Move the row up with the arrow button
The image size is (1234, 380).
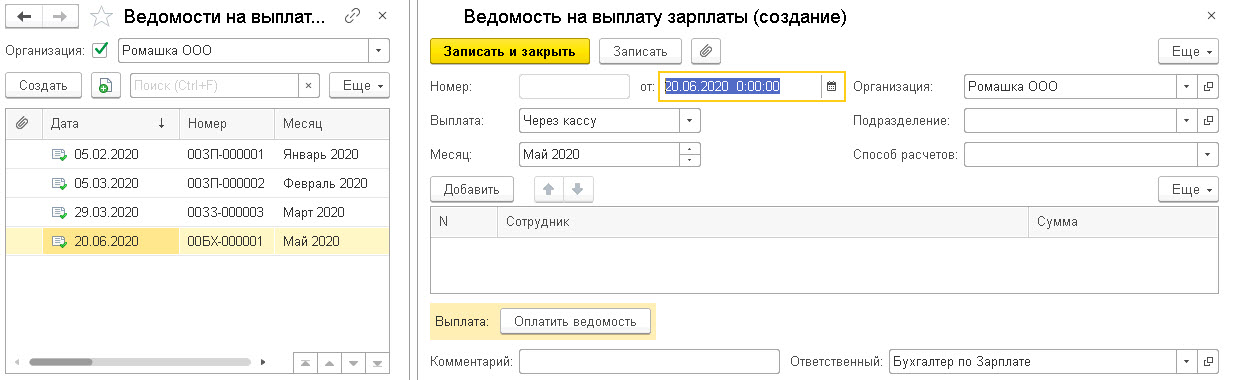[x=548, y=188]
